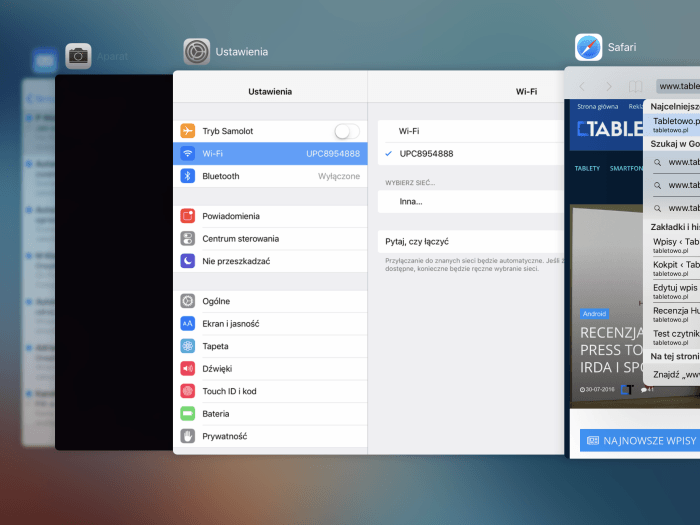Click the flower icon for Tapeta
Screen dimensions: 700x525
click(188, 346)
